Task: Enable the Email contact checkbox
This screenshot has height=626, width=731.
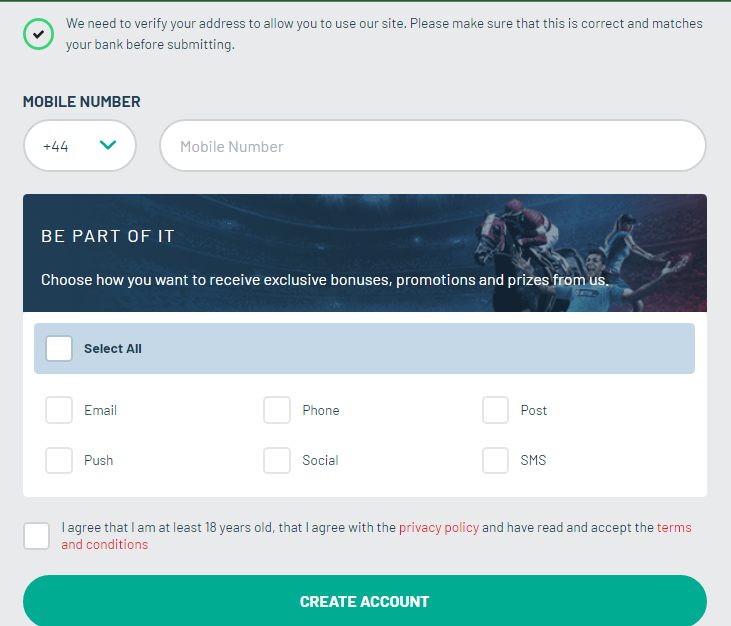Action: point(59,410)
